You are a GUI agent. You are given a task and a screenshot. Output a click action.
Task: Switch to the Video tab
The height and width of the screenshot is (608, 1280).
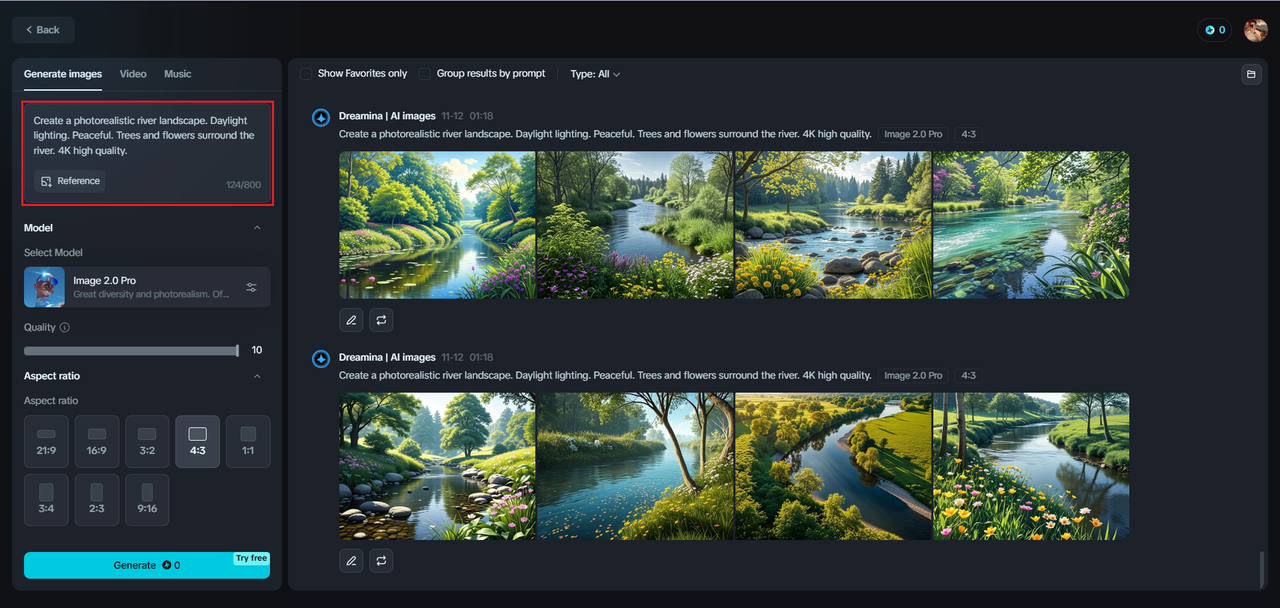point(133,74)
